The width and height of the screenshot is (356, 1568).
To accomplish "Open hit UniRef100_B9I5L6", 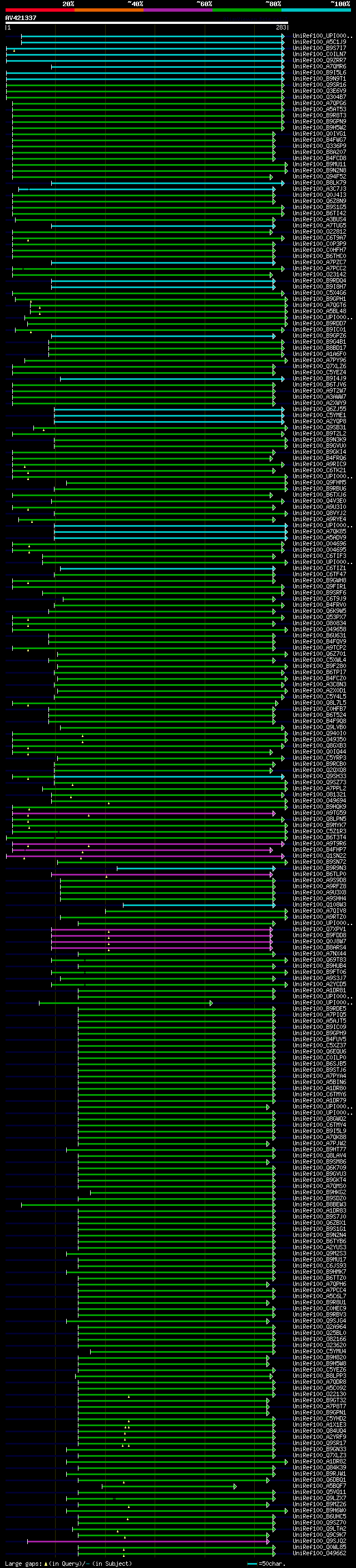I will pyautogui.click(x=319, y=72).
